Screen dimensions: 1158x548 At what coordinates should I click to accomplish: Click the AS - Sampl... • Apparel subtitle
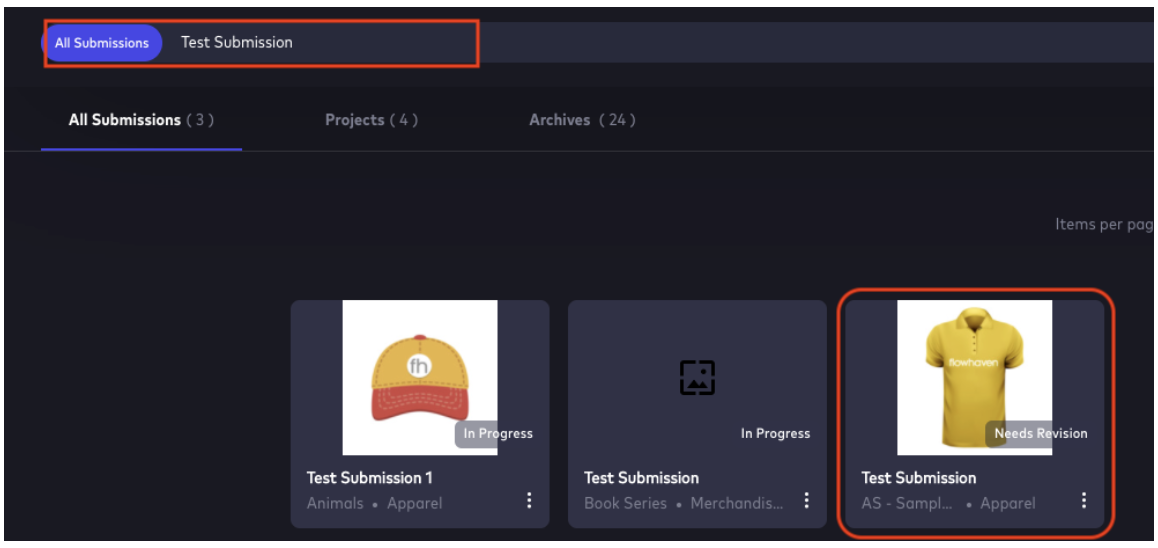coord(948,504)
